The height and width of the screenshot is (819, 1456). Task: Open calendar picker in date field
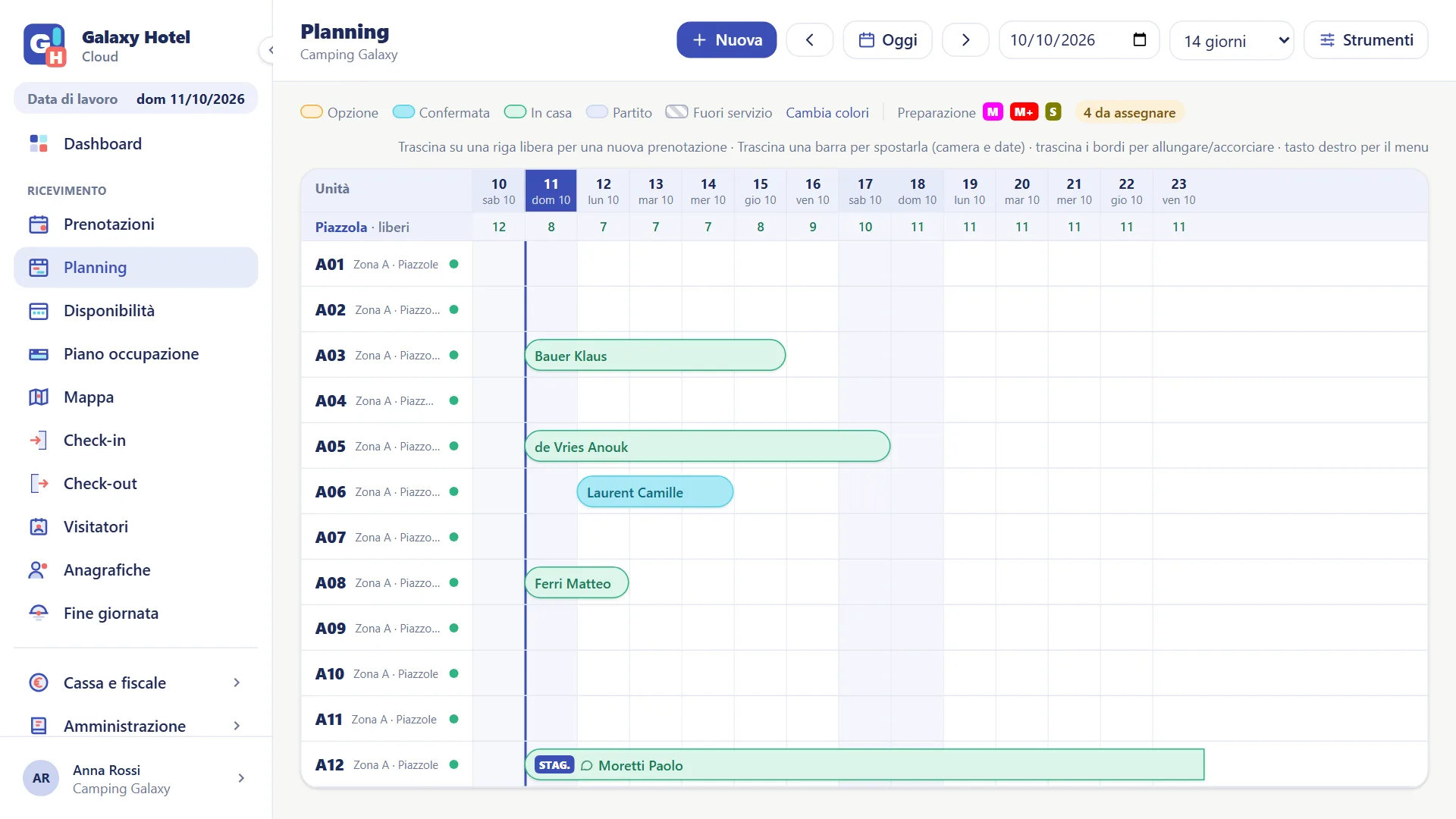1139,39
